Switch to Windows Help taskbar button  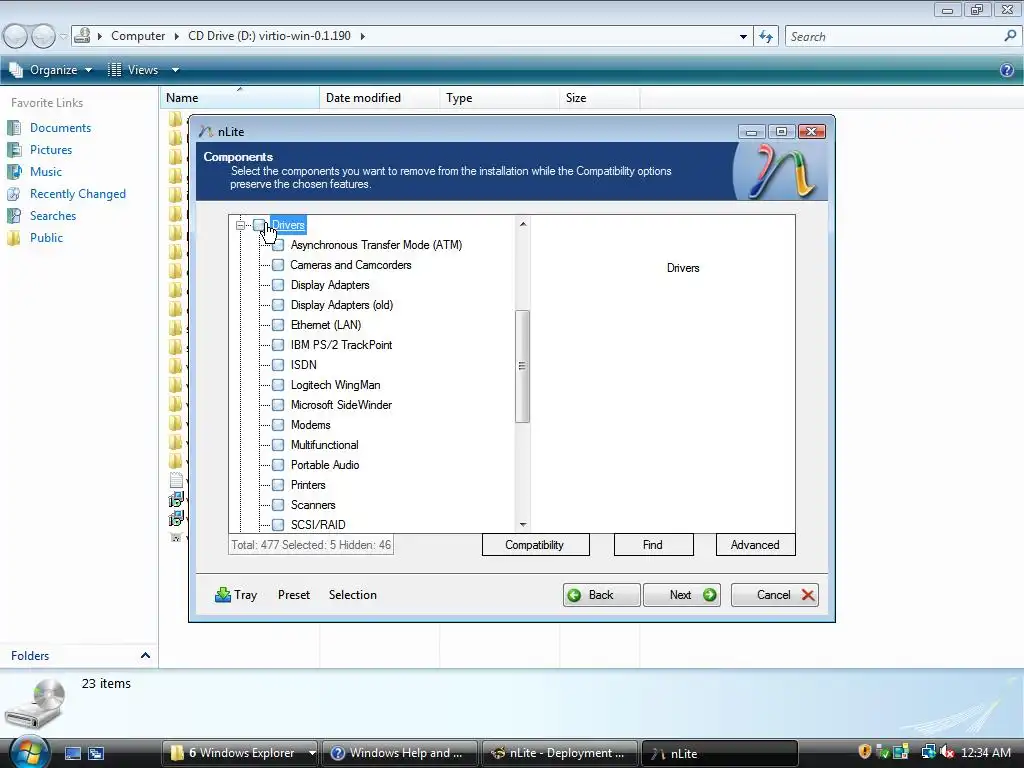[x=400, y=753]
